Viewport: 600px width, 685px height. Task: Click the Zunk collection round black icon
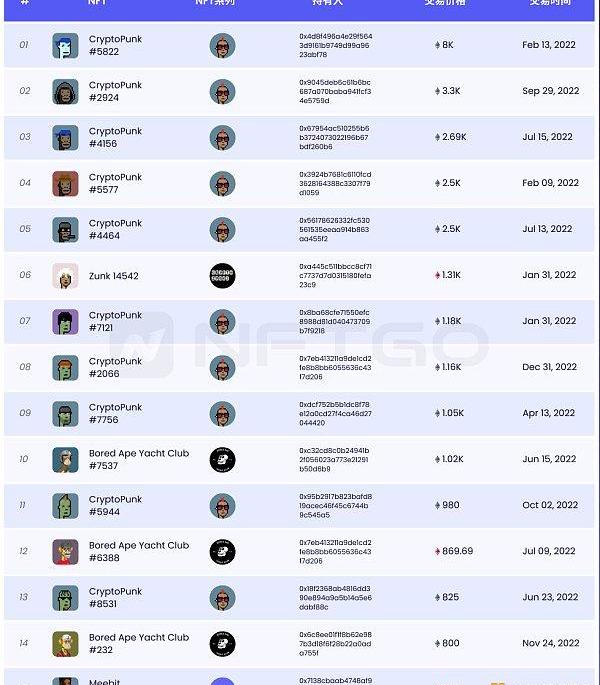coord(222,276)
